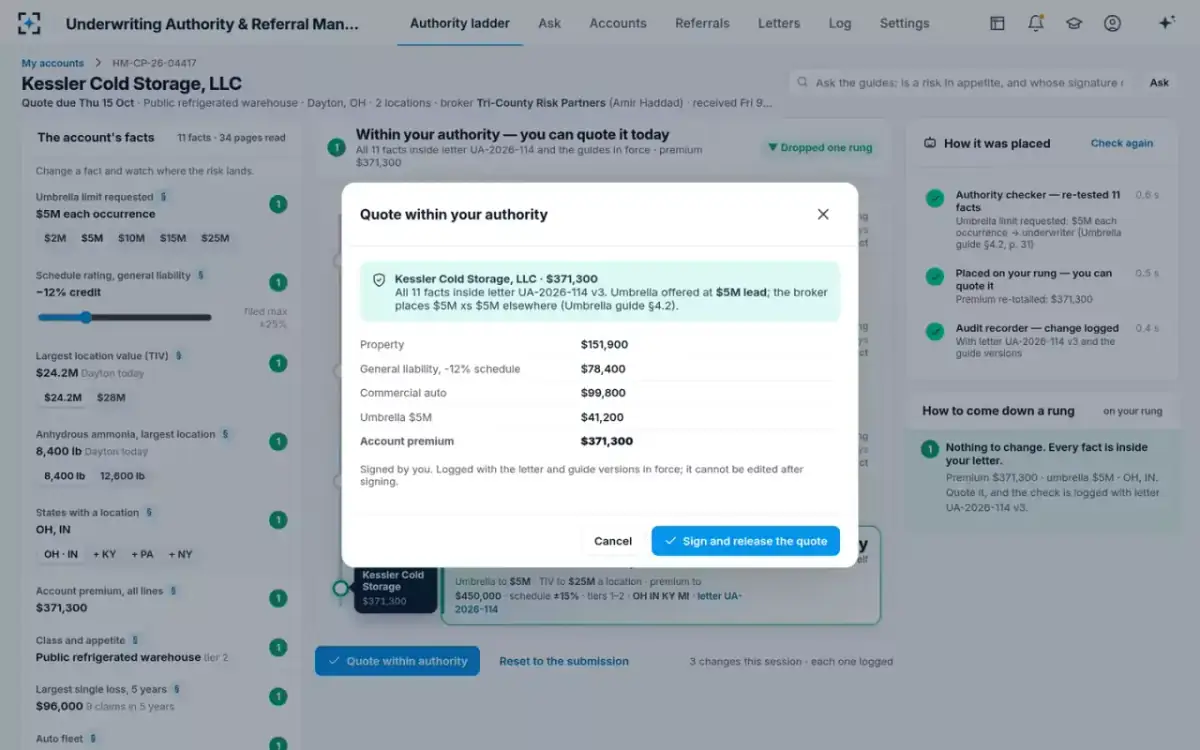Image resolution: width=1200 pixels, height=750 pixels.
Task: Select the $28M TIV option
Action: tap(111, 397)
